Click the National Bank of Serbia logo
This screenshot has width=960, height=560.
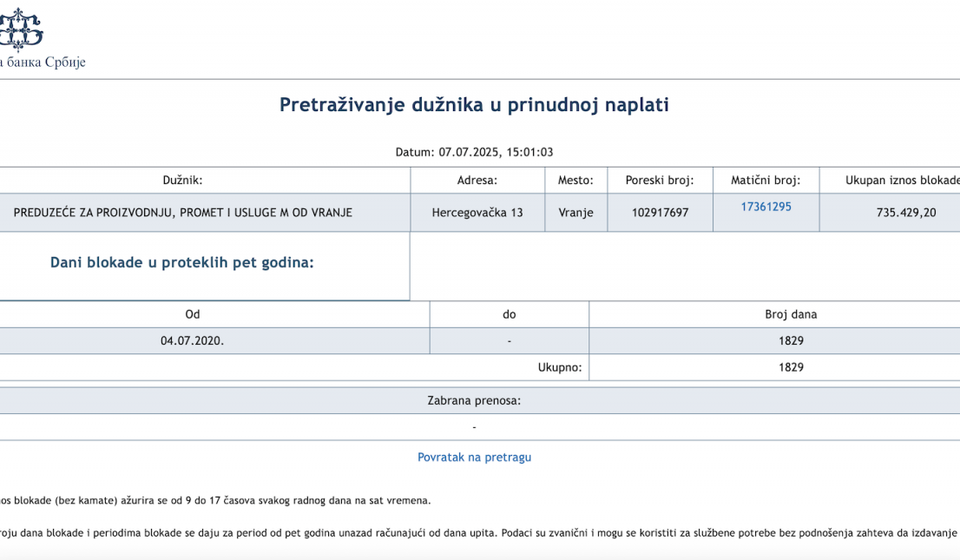(21, 29)
